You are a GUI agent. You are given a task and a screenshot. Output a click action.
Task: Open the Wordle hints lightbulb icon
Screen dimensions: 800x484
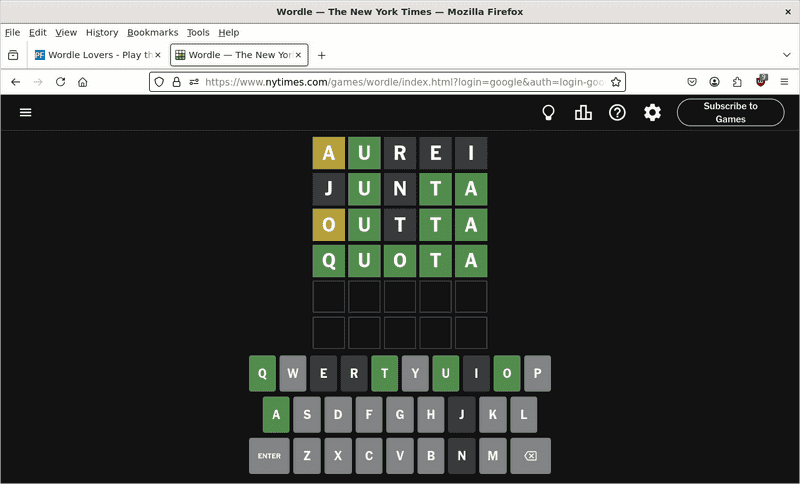pyautogui.click(x=548, y=113)
